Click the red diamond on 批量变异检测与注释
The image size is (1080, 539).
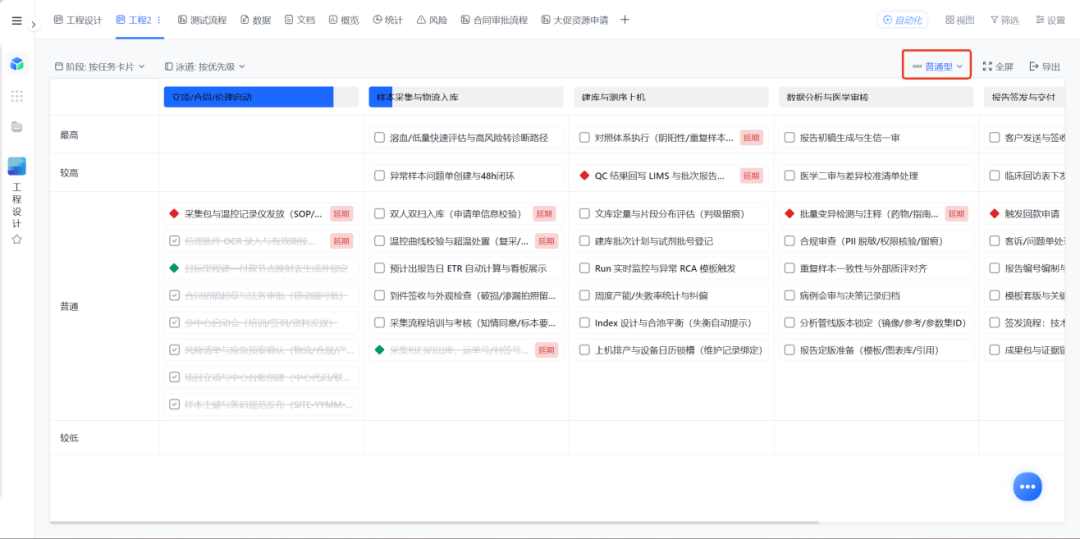[x=789, y=213]
